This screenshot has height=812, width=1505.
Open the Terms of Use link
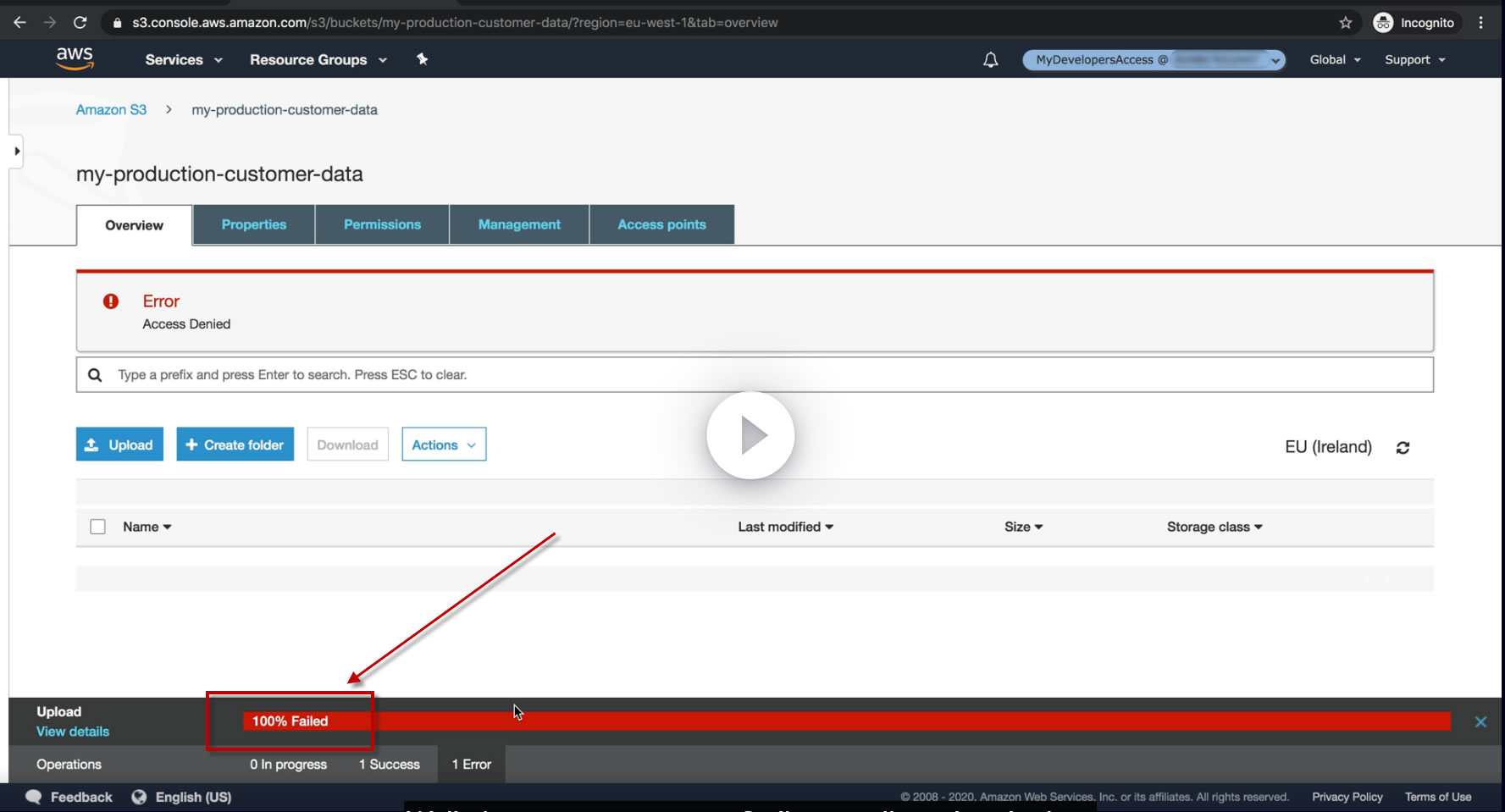tap(1438, 797)
